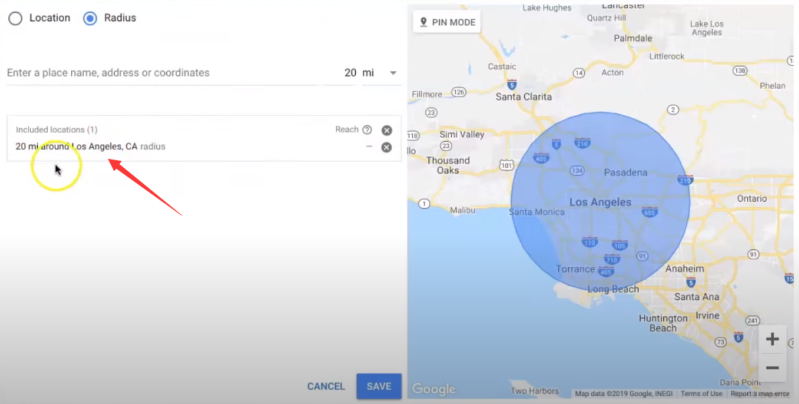Click the Included locations header
799x404 pixels.
point(57,130)
